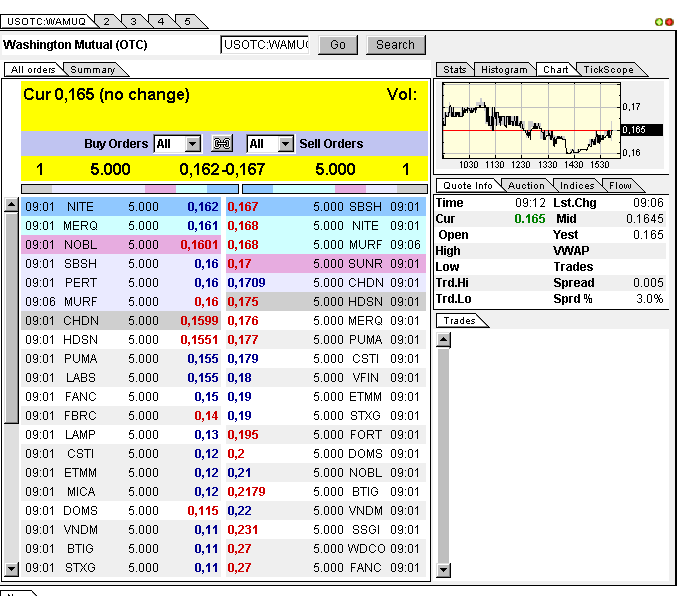Click the Sprd % value 3.0%
Viewport: 689px width, 596px height.
click(x=649, y=299)
